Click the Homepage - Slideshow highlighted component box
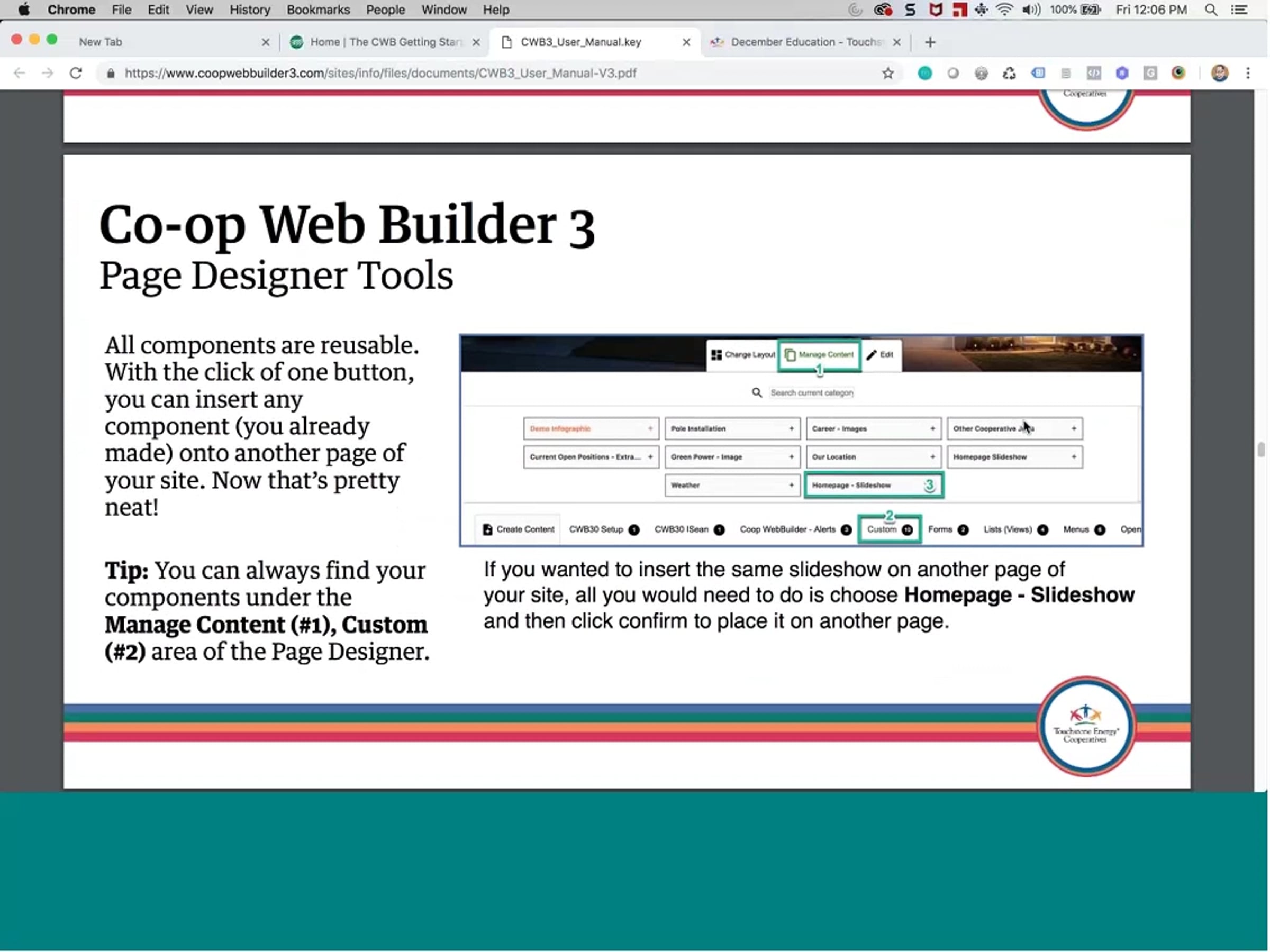The width and height of the screenshot is (1270, 952). tap(873, 486)
